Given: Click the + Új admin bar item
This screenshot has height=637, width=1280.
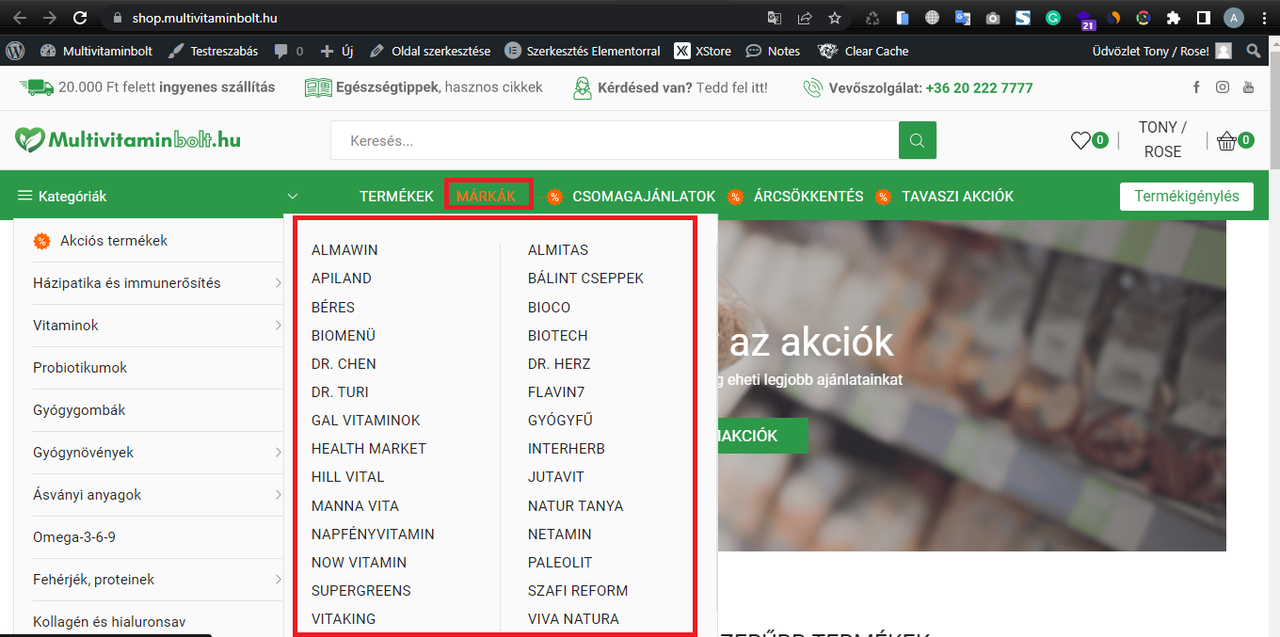Looking at the screenshot, I should click(337, 51).
